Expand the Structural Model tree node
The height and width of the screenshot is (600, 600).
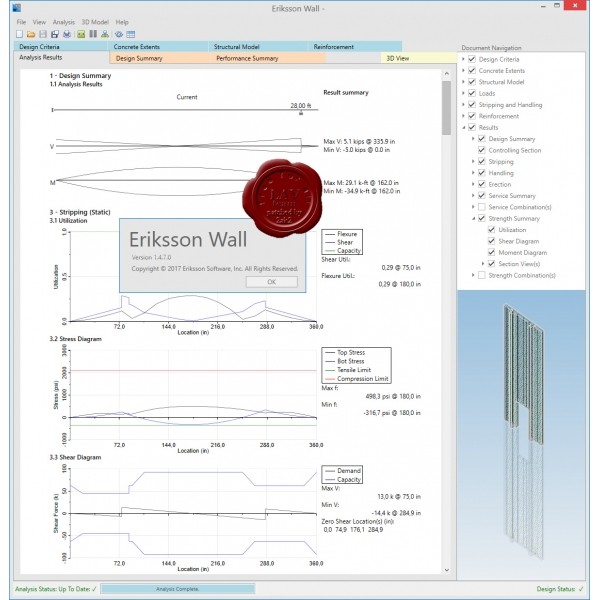click(463, 82)
